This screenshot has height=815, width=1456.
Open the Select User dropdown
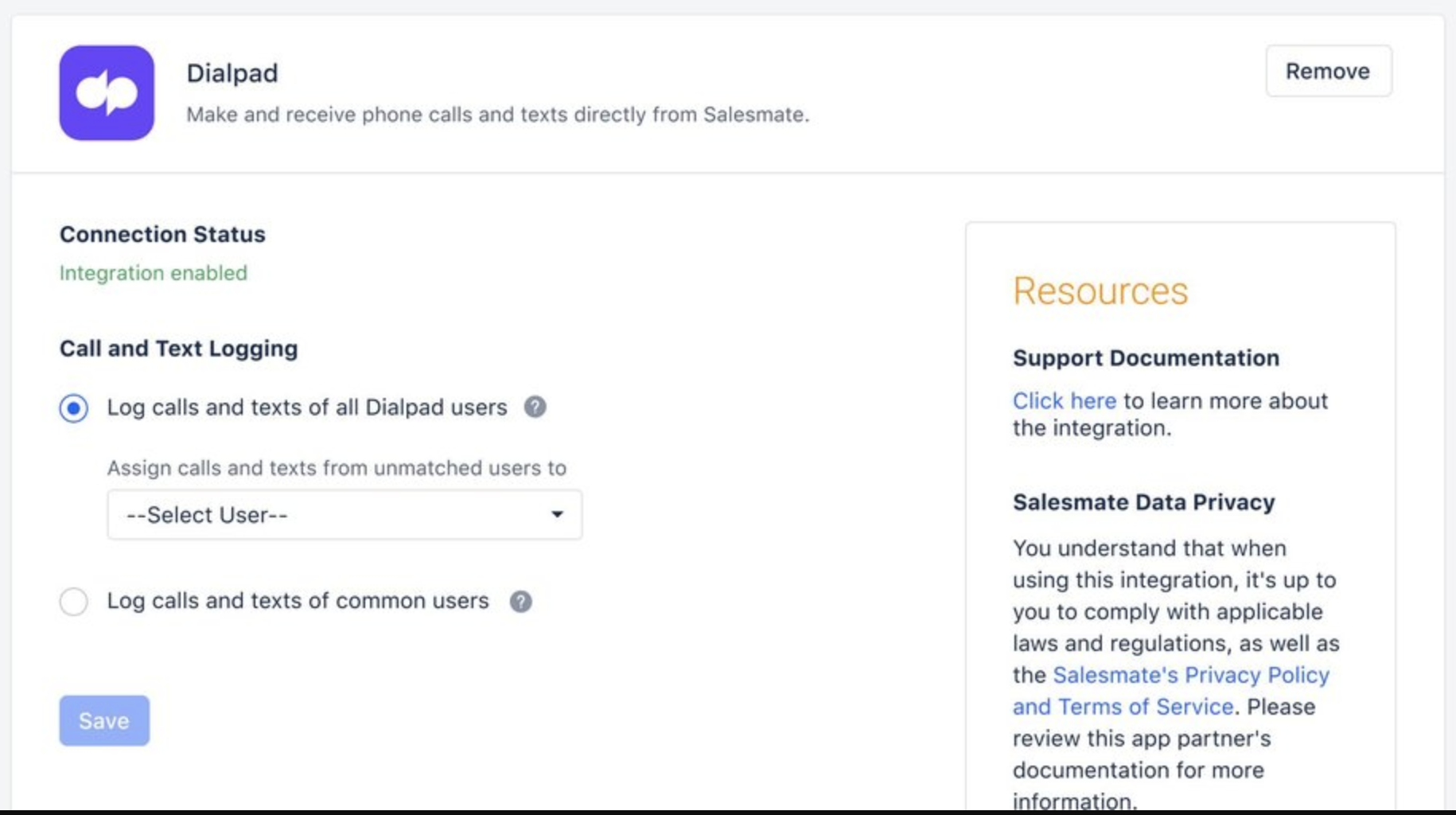point(345,515)
